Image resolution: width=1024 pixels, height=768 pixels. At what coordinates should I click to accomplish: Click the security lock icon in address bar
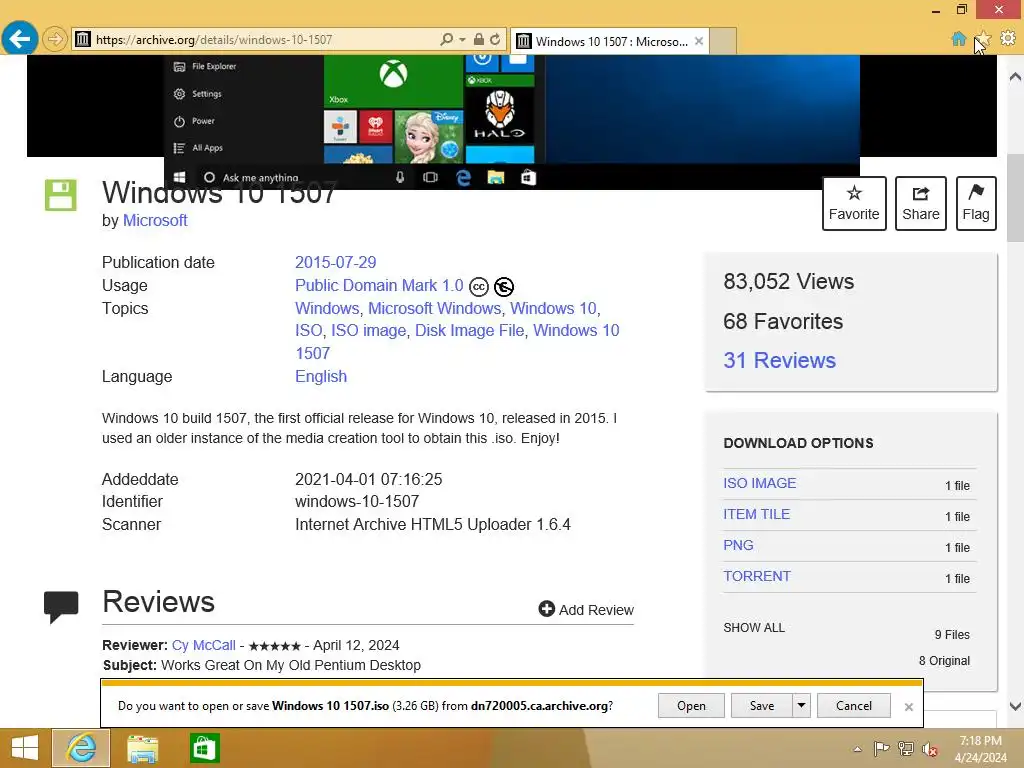(x=479, y=39)
